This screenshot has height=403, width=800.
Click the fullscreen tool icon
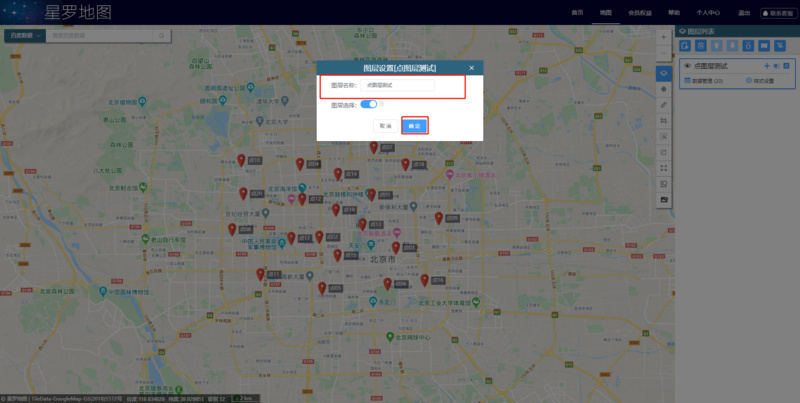[664, 168]
